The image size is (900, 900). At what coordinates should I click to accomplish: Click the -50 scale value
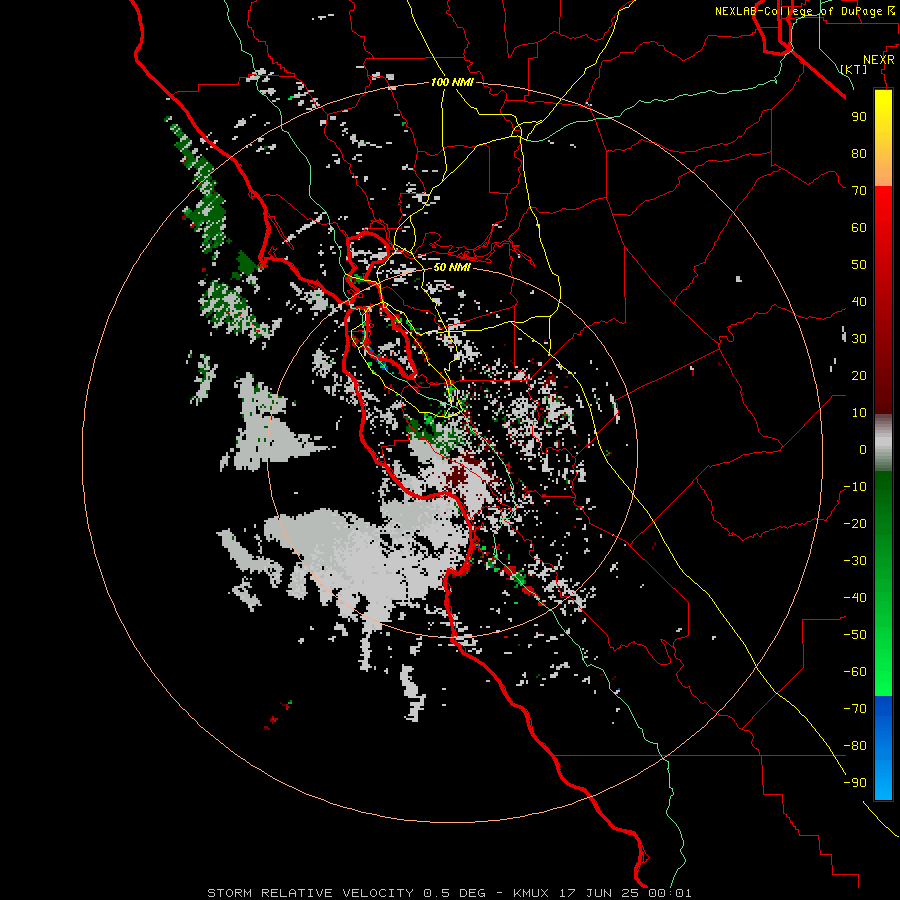(x=855, y=634)
